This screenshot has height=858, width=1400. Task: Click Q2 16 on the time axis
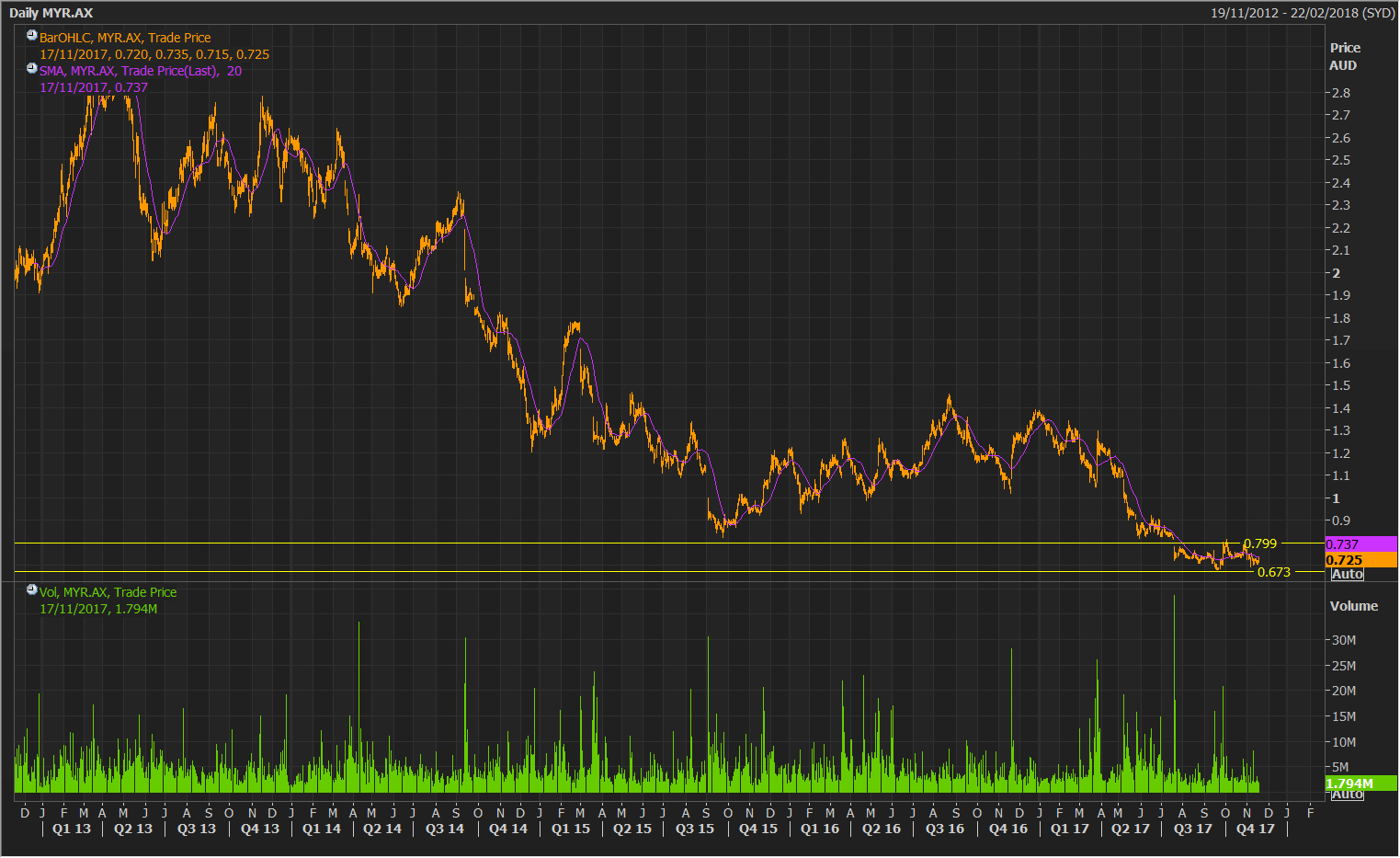coord(882,829)
